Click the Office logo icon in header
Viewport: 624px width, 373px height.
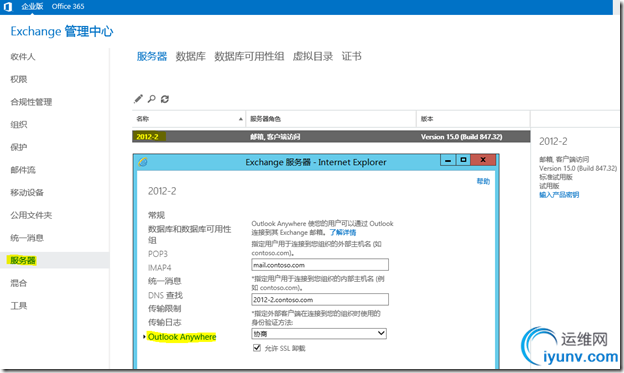tap(8, 6)
